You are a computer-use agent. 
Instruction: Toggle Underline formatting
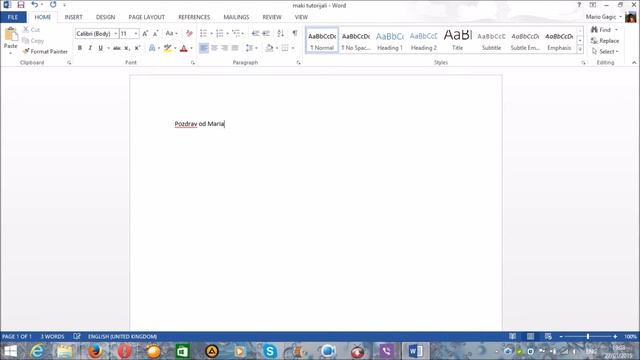tap(100, 48)
